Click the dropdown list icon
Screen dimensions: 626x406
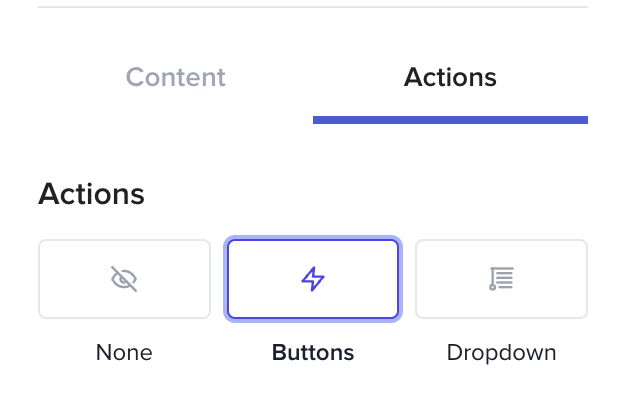point(501,279)
